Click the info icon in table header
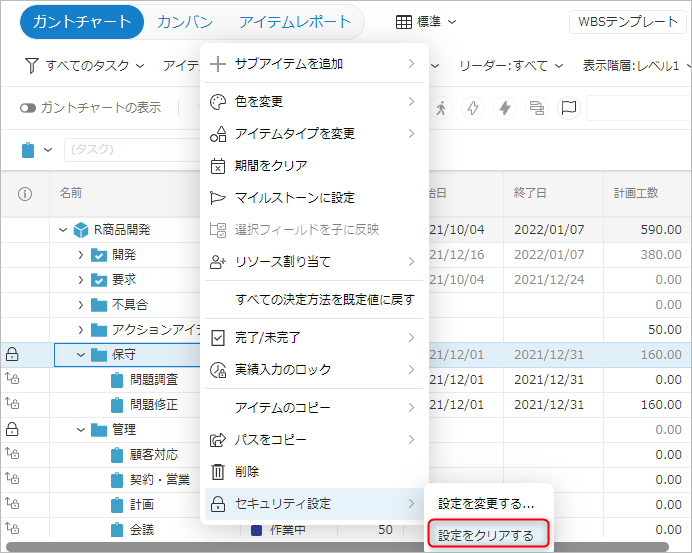The height and width of the screenshot is (553, 692). [x=26, y=192]
